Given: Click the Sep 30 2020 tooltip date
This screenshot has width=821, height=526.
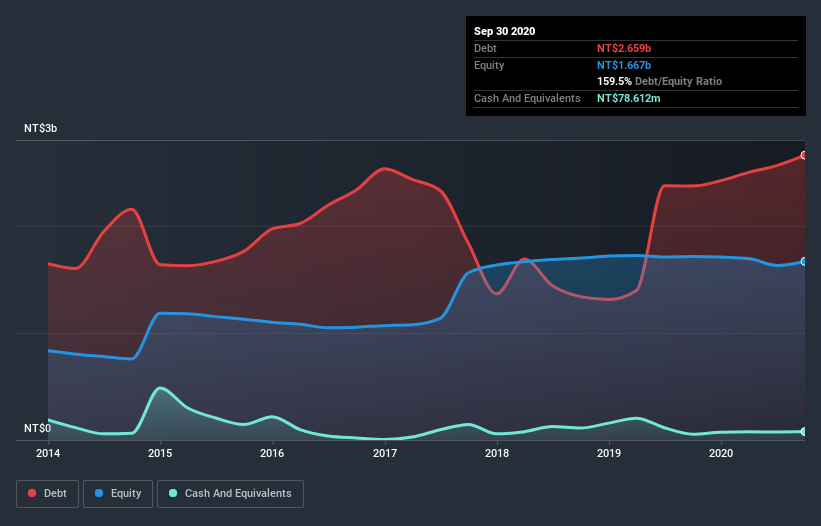Looking at the screenshot, I should coord(504,31).
